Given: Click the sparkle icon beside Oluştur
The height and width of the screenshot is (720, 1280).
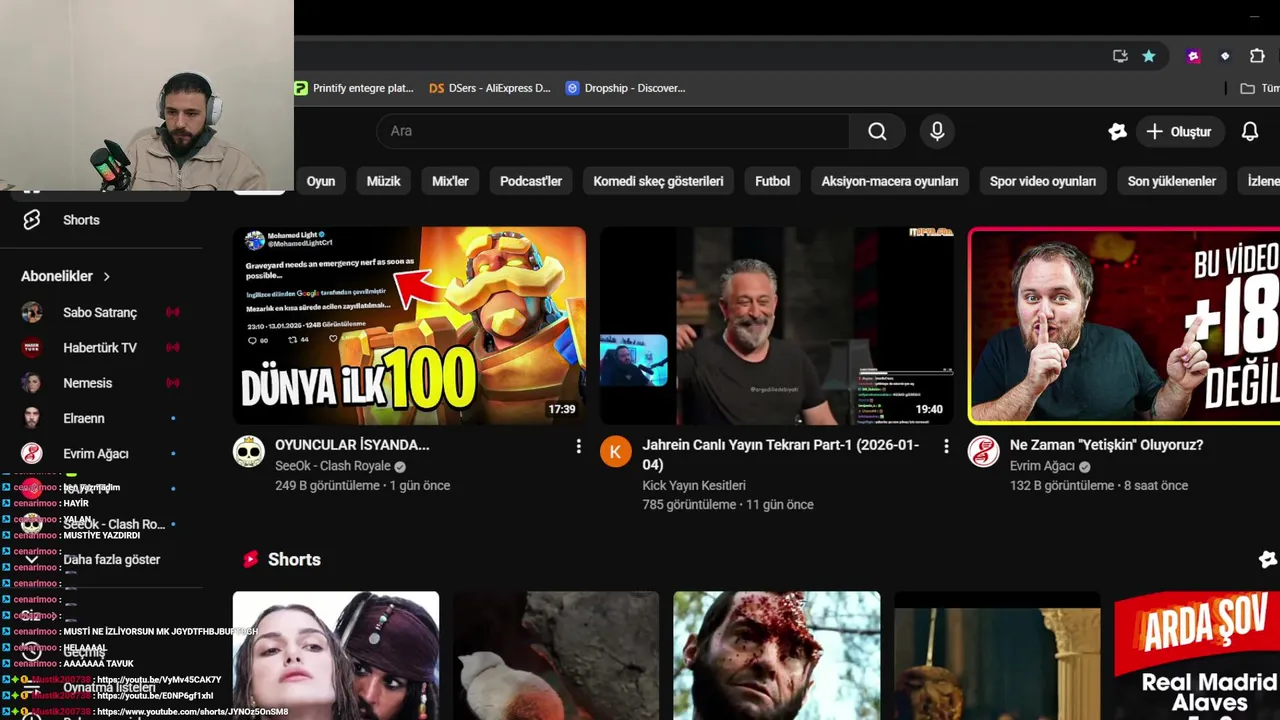Looking at the screenshot, I should (x=1117, y=131).
